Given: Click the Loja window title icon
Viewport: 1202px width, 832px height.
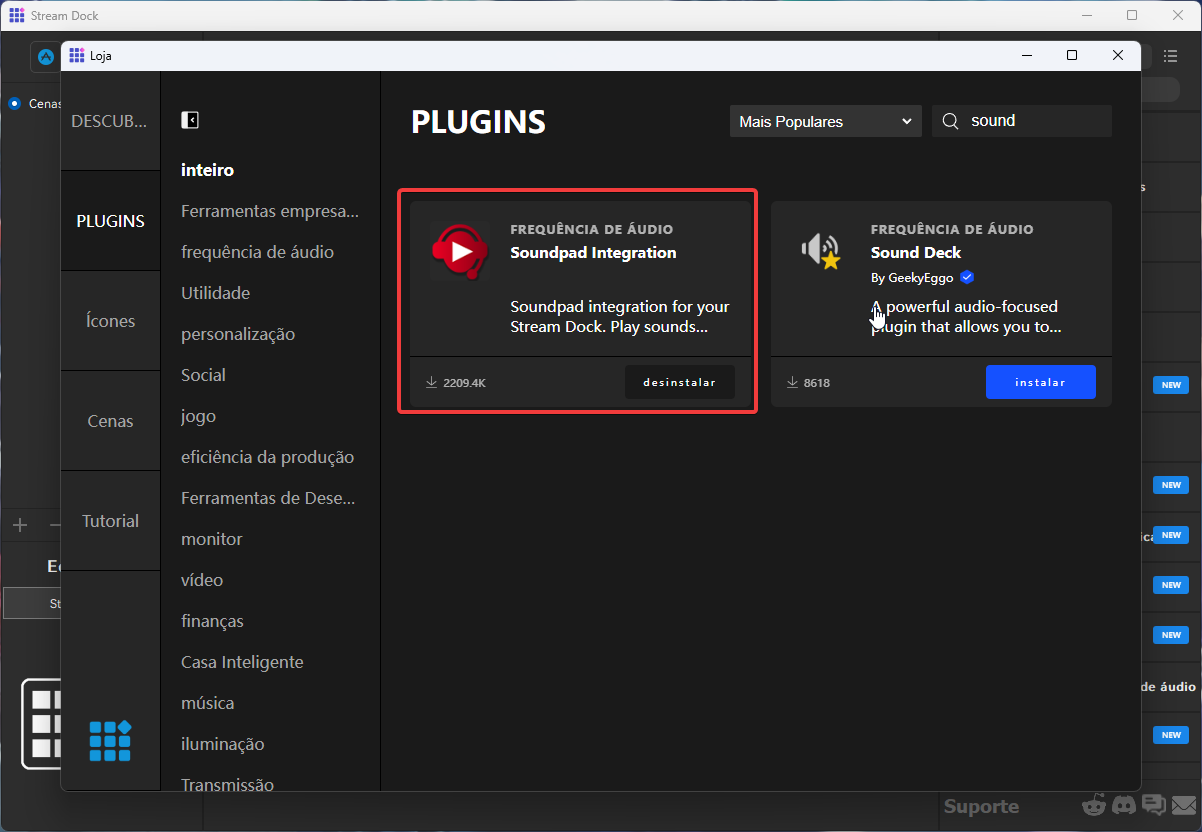Looking at the screenshot, I should 76,55.
